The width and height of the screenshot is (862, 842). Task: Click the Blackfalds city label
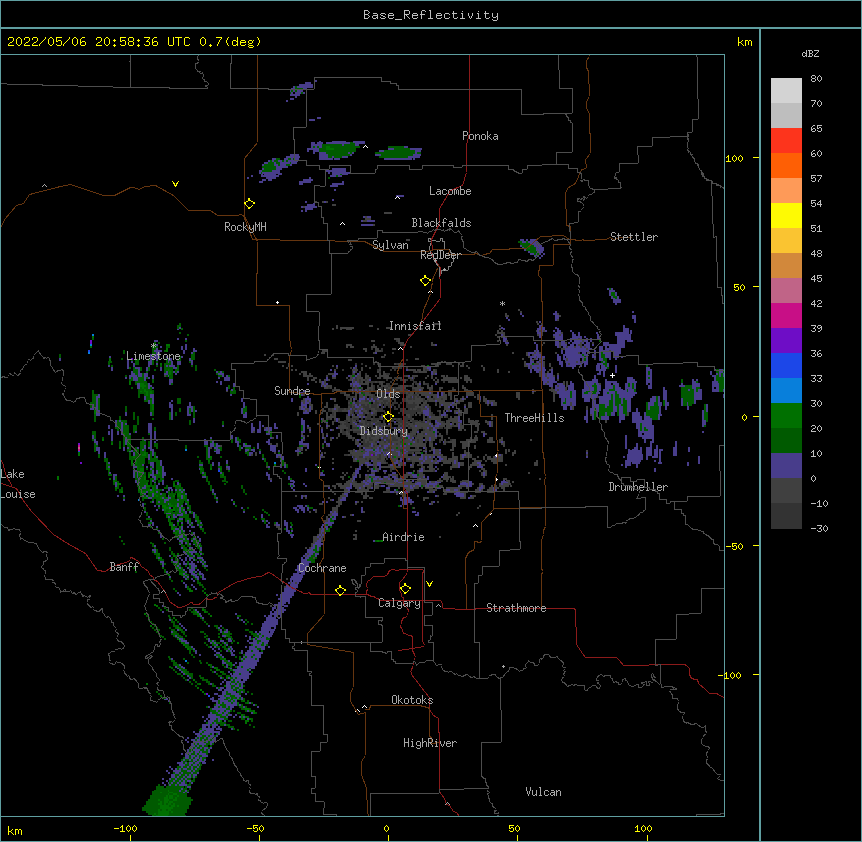[441, 223]
